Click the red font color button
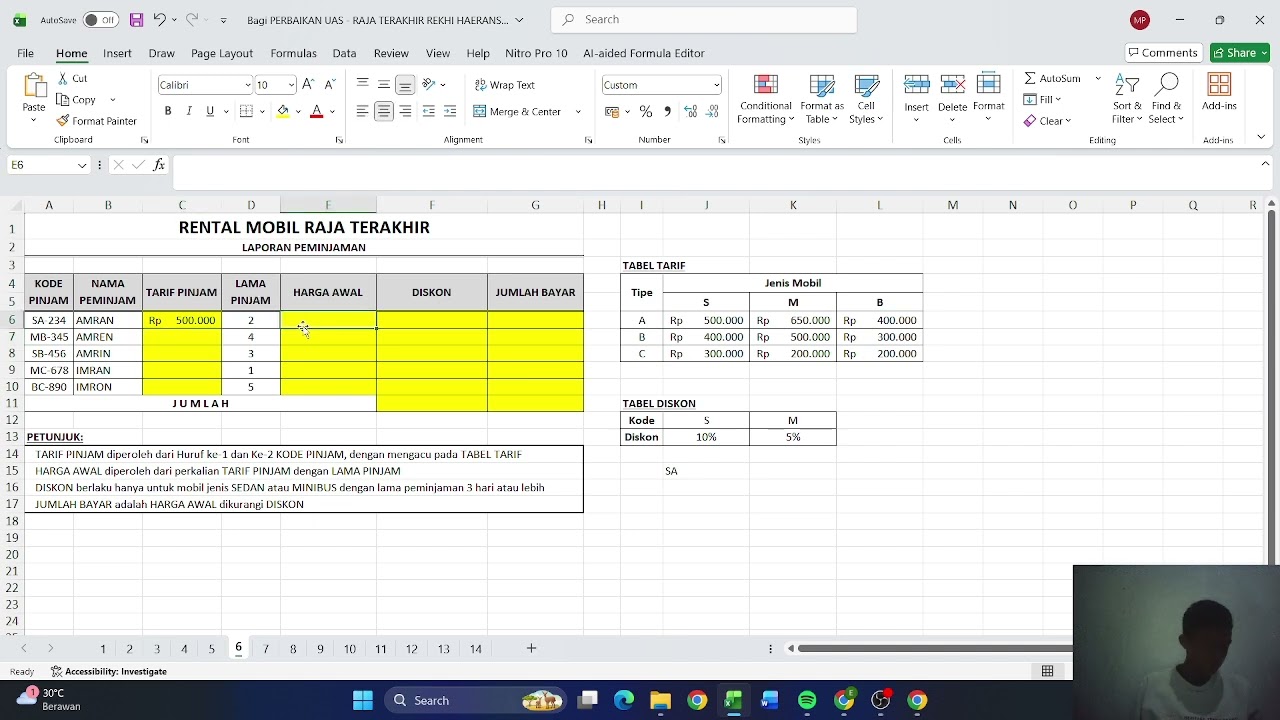 tap(317, 112)
